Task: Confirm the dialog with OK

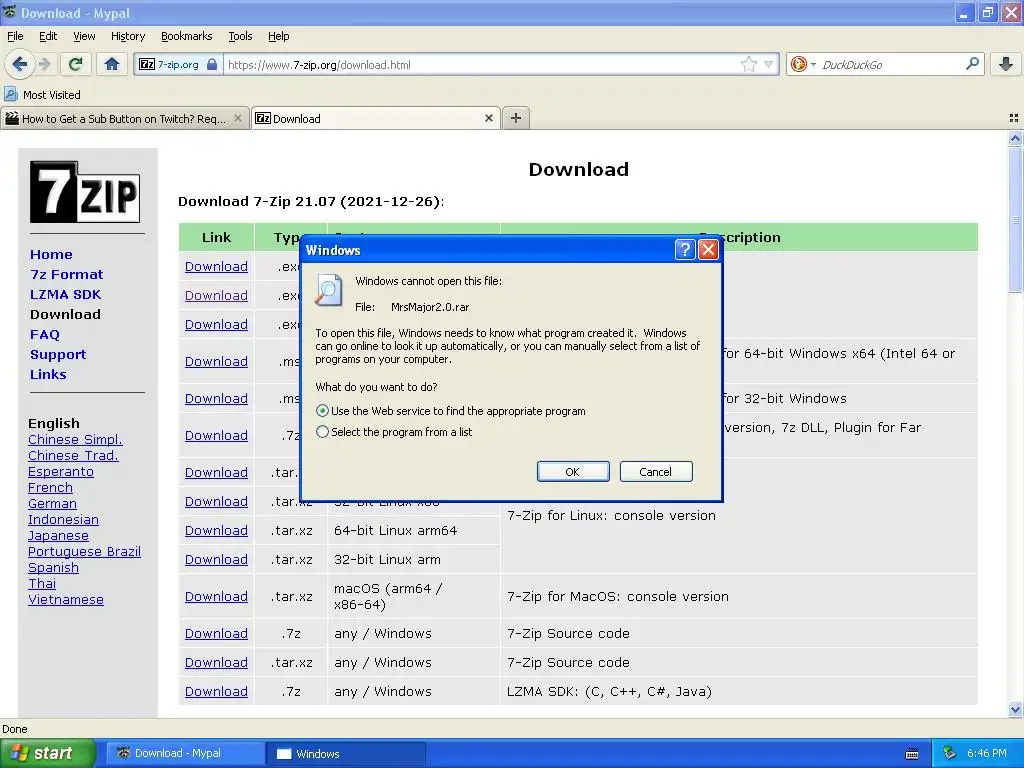Action: coord(573,472)
